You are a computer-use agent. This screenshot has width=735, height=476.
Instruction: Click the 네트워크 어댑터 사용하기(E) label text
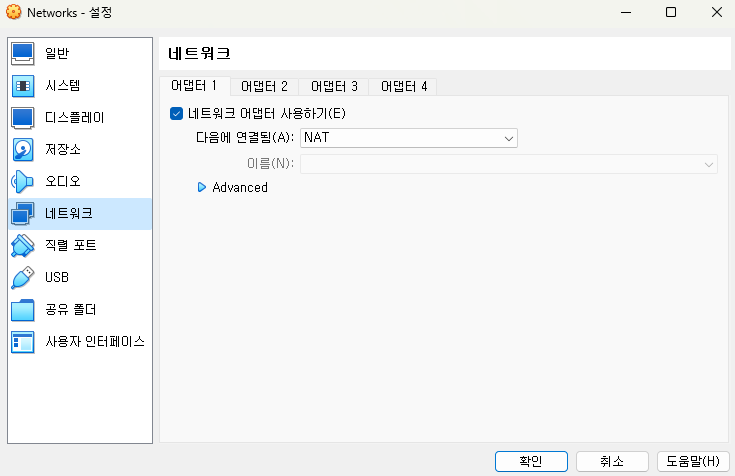pyautogui.click(x=267, y=113)
